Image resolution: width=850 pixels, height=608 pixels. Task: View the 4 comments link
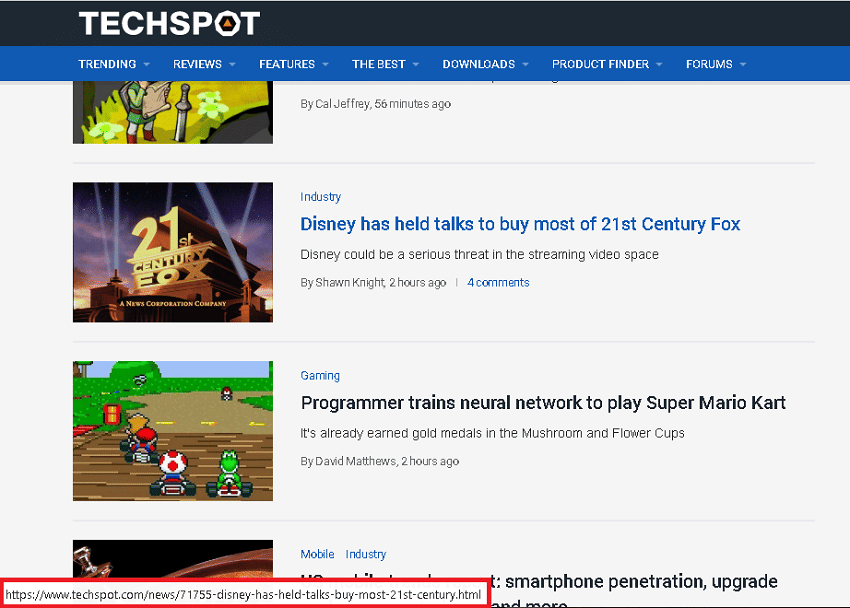click(x=498, y=283)
